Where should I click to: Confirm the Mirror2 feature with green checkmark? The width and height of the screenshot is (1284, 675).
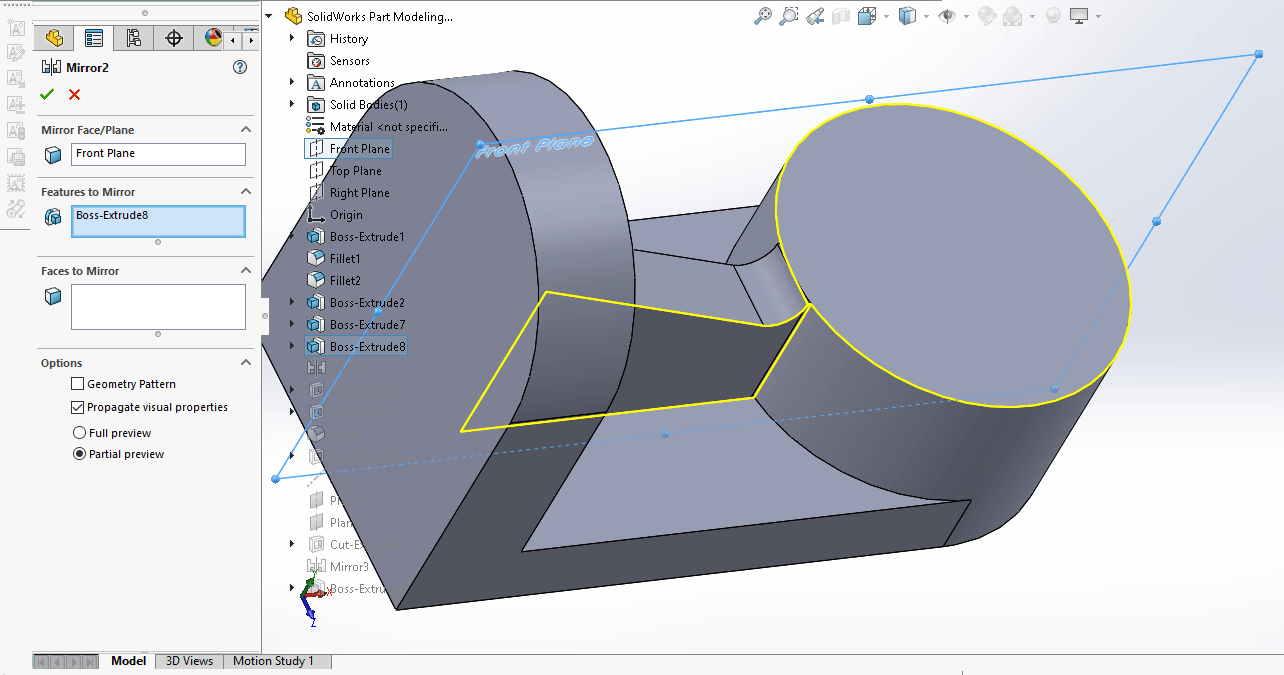[47, 94]
